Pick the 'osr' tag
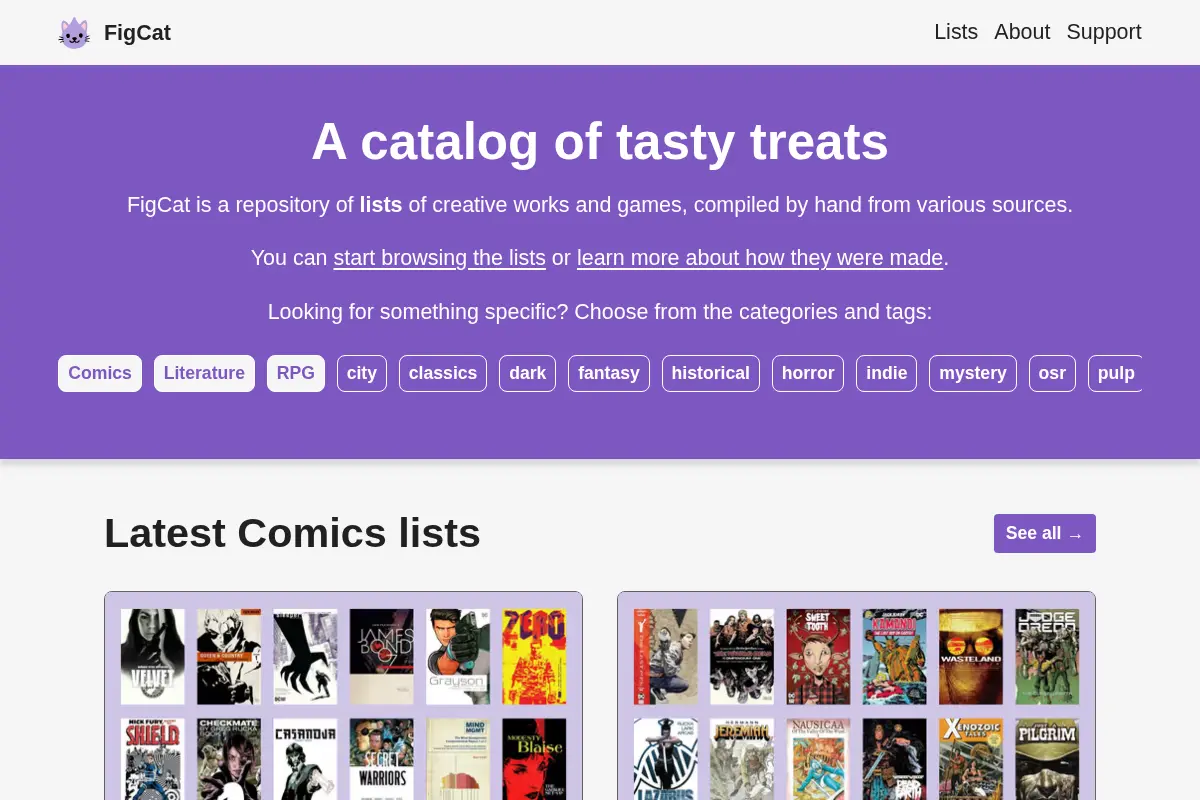The image size is (1200, 800). [1052, 373]
